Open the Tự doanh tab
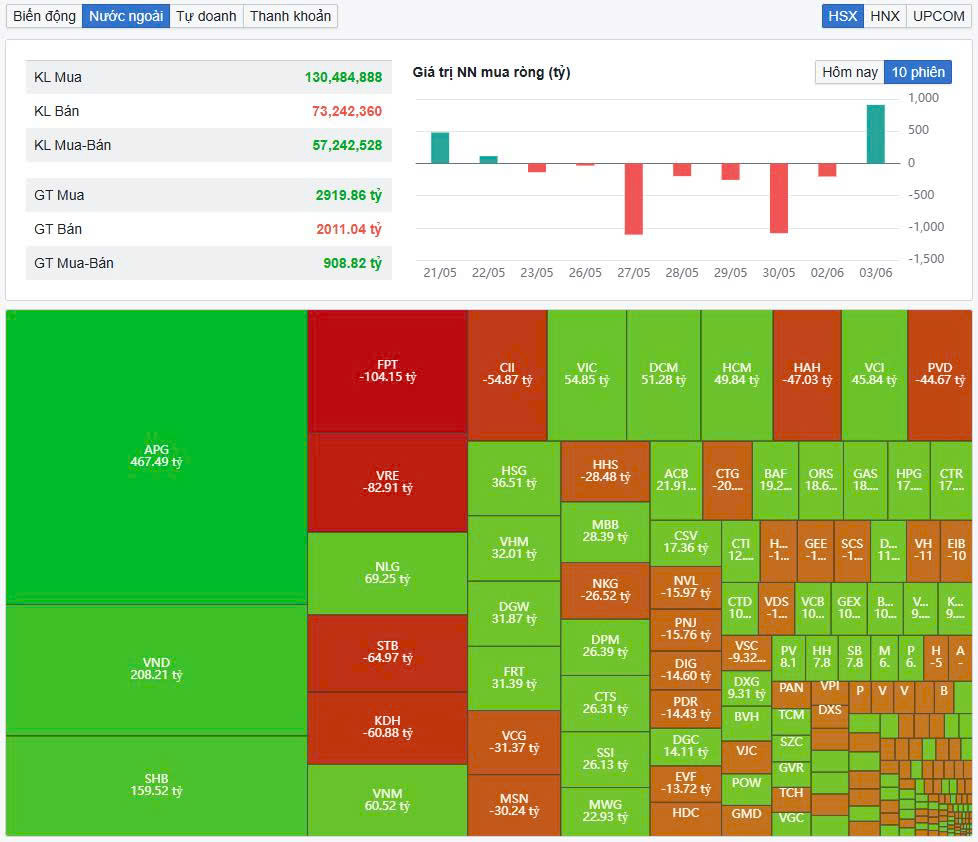Screen dimensions: 978x842 point(206,16)
